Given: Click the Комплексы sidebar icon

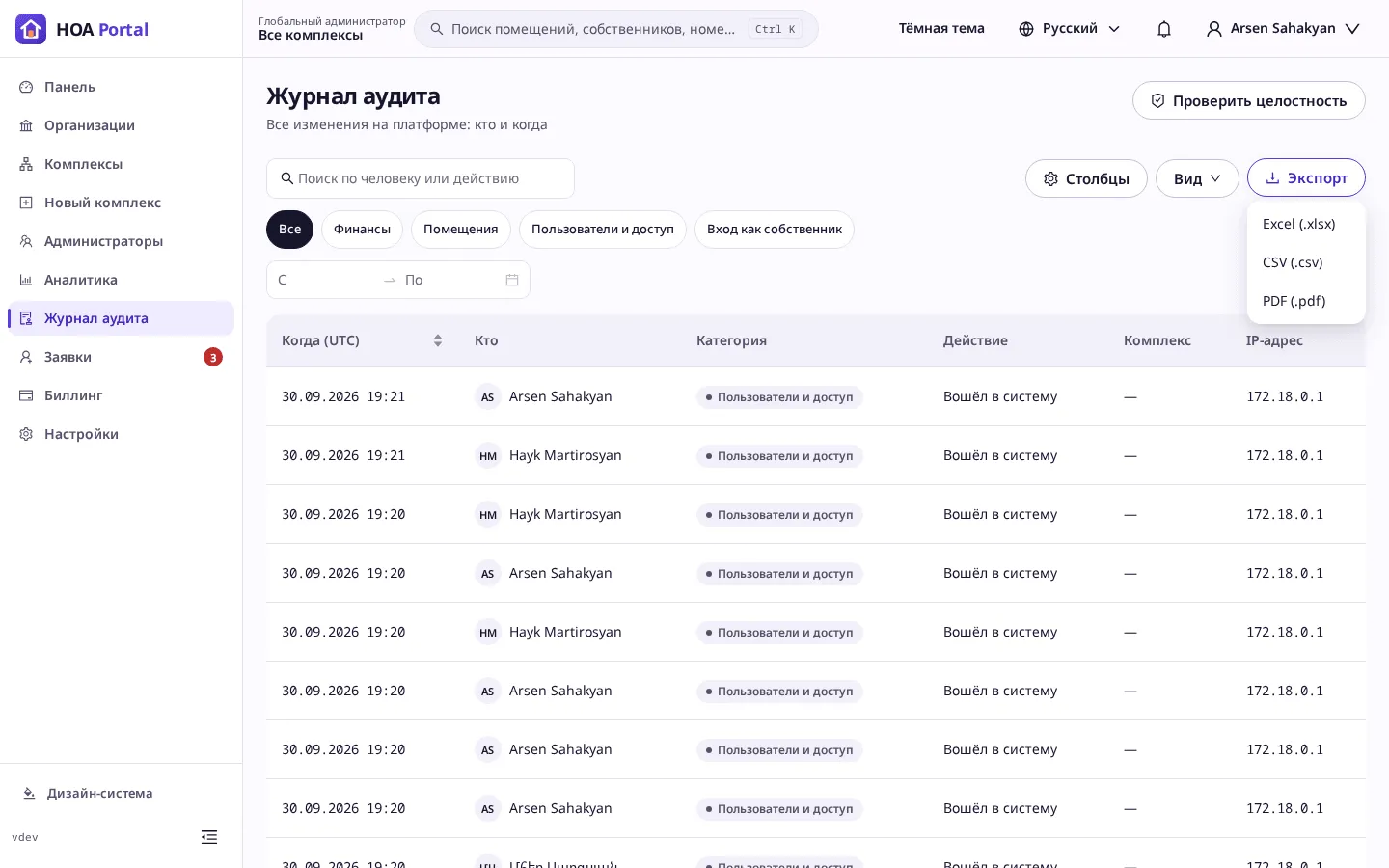Looking at the screenshot, I should 26,164.
